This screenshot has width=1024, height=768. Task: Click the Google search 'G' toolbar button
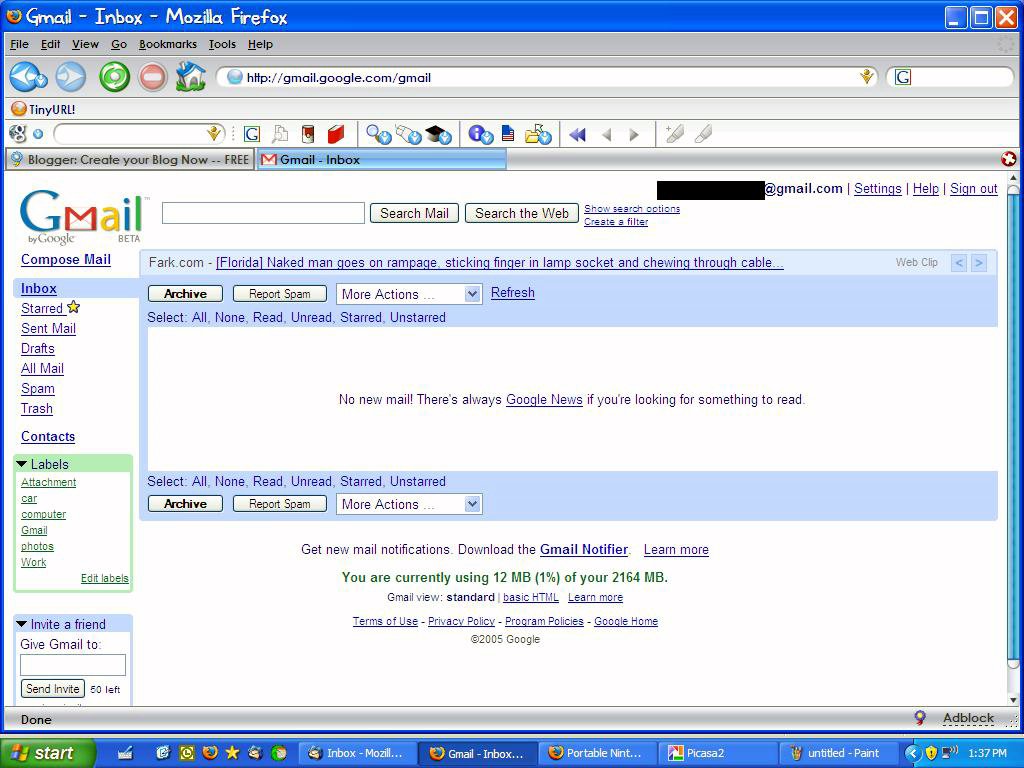pos(252,135)
